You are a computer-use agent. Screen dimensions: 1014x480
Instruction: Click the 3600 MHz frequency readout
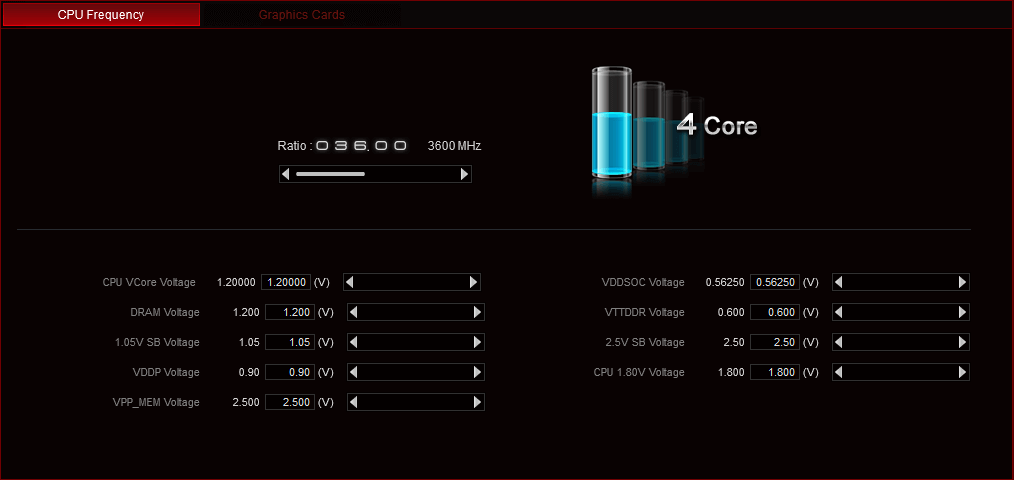454,146
